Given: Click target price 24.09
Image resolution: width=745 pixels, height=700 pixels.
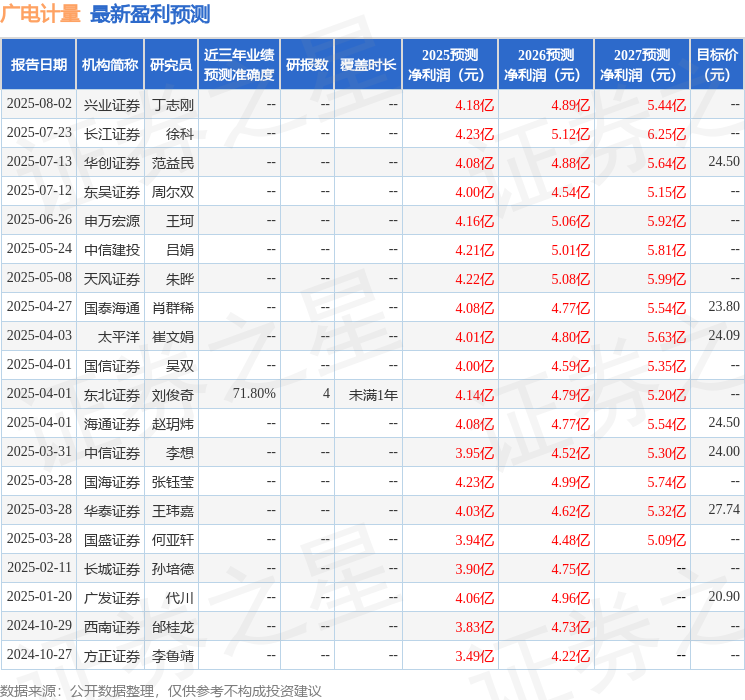Looking at the screenshot, I should point(724,336).
